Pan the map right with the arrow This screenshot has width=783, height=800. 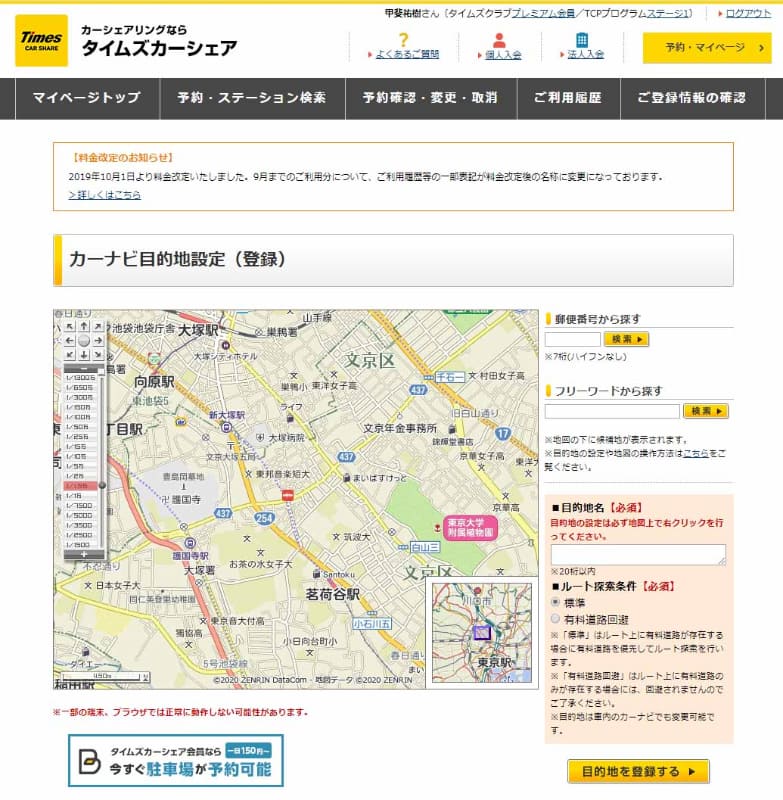point(98,340)
